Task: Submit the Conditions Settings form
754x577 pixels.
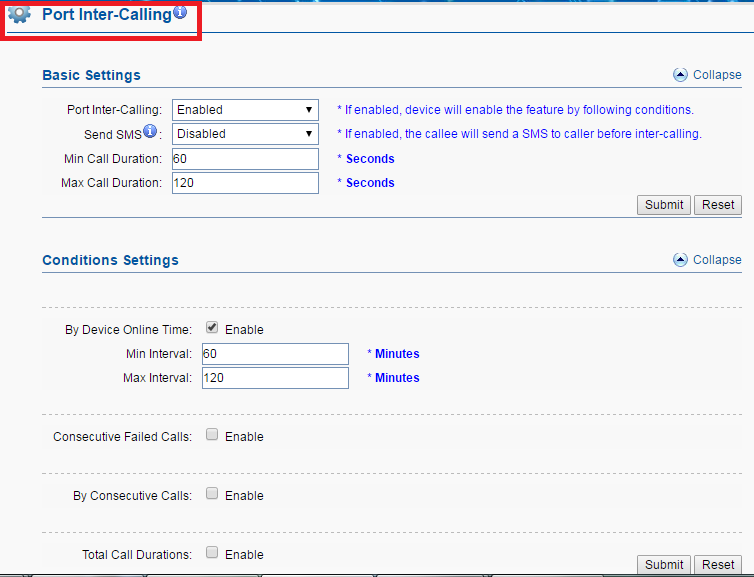Action: pyautogui.click(x=664, y=564)
